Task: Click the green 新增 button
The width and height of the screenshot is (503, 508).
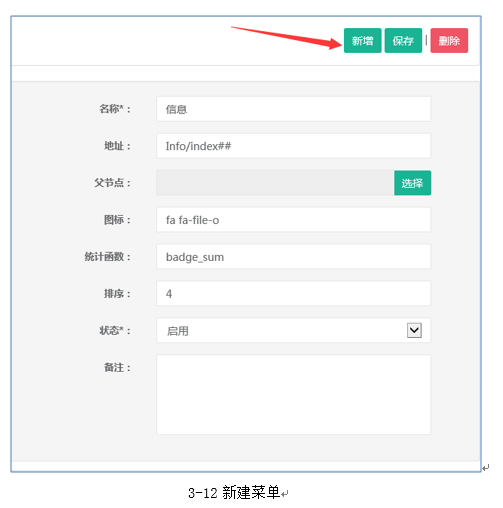Action: pyautogui.click(x=362, y=41)
